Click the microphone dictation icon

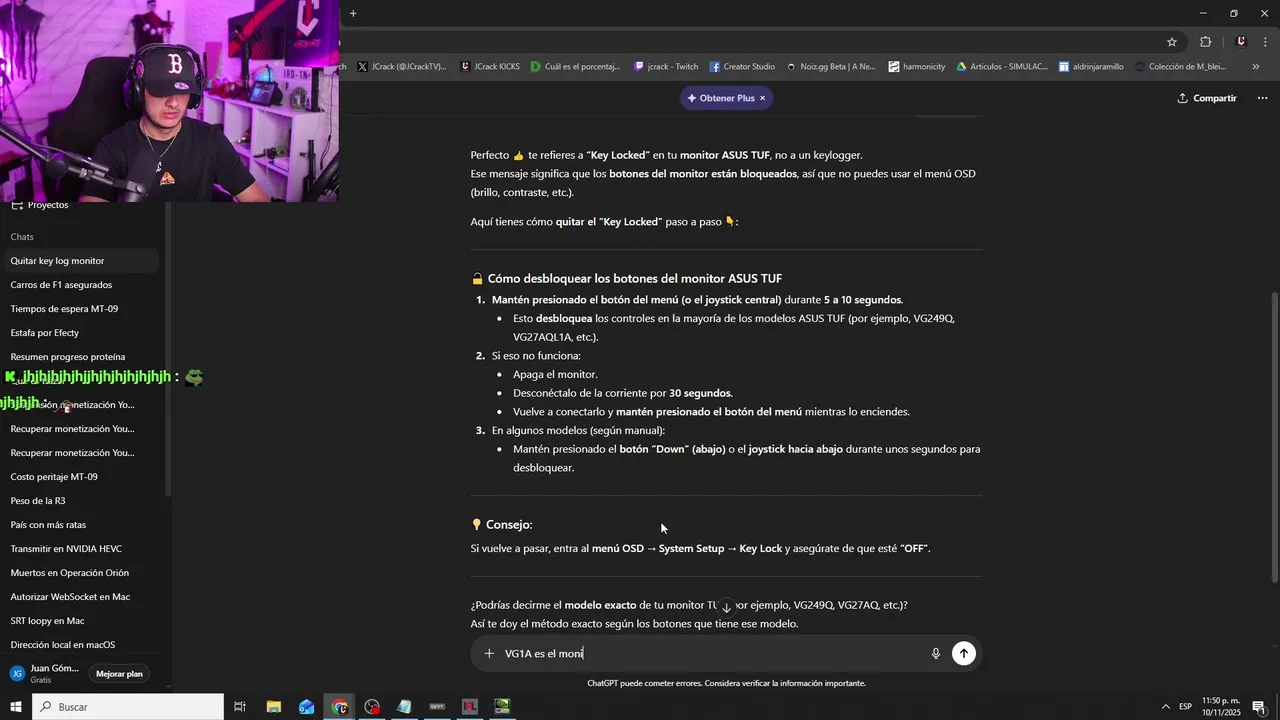tap(936, 654)
